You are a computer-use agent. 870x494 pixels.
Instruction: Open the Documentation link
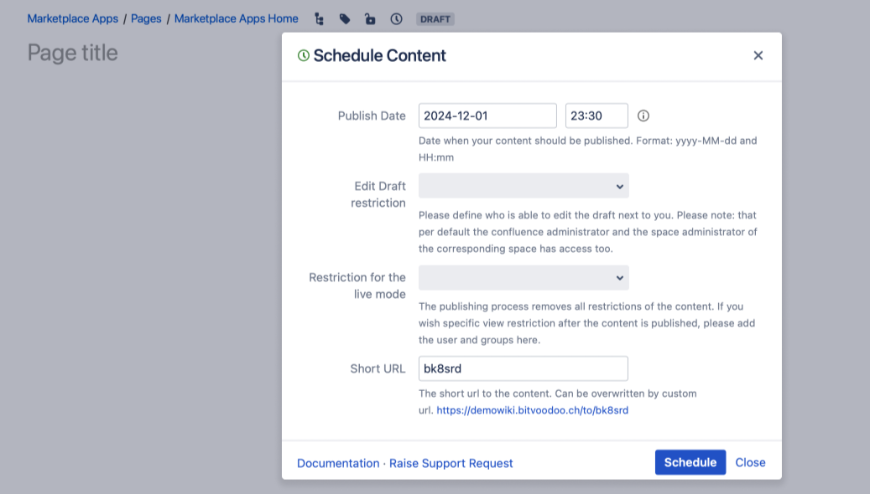(338, 463)
